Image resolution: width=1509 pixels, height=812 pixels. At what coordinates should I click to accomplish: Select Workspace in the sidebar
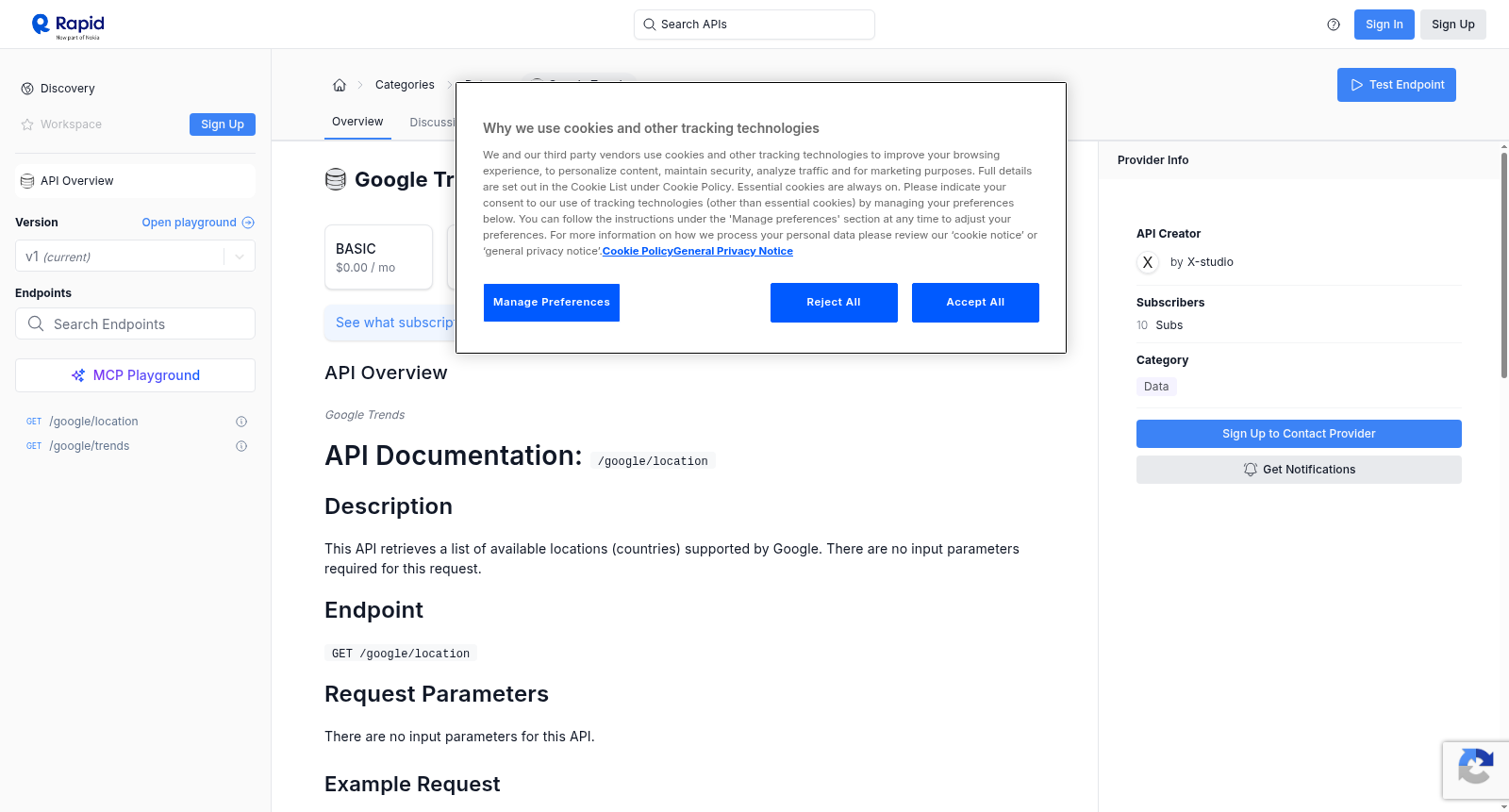tap(71, 124)
